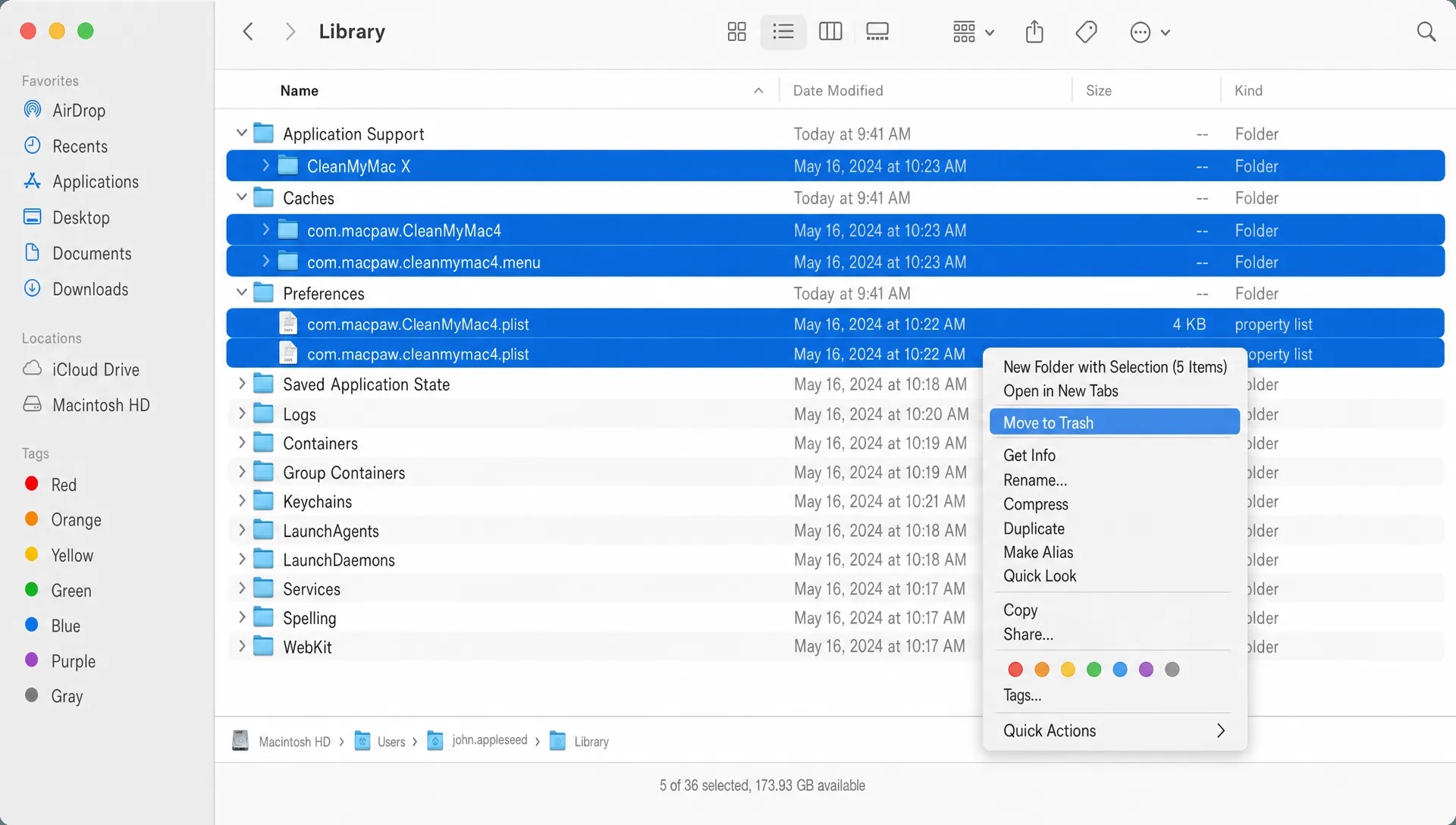Apply purple tag in context menu

click(1146, 670)
